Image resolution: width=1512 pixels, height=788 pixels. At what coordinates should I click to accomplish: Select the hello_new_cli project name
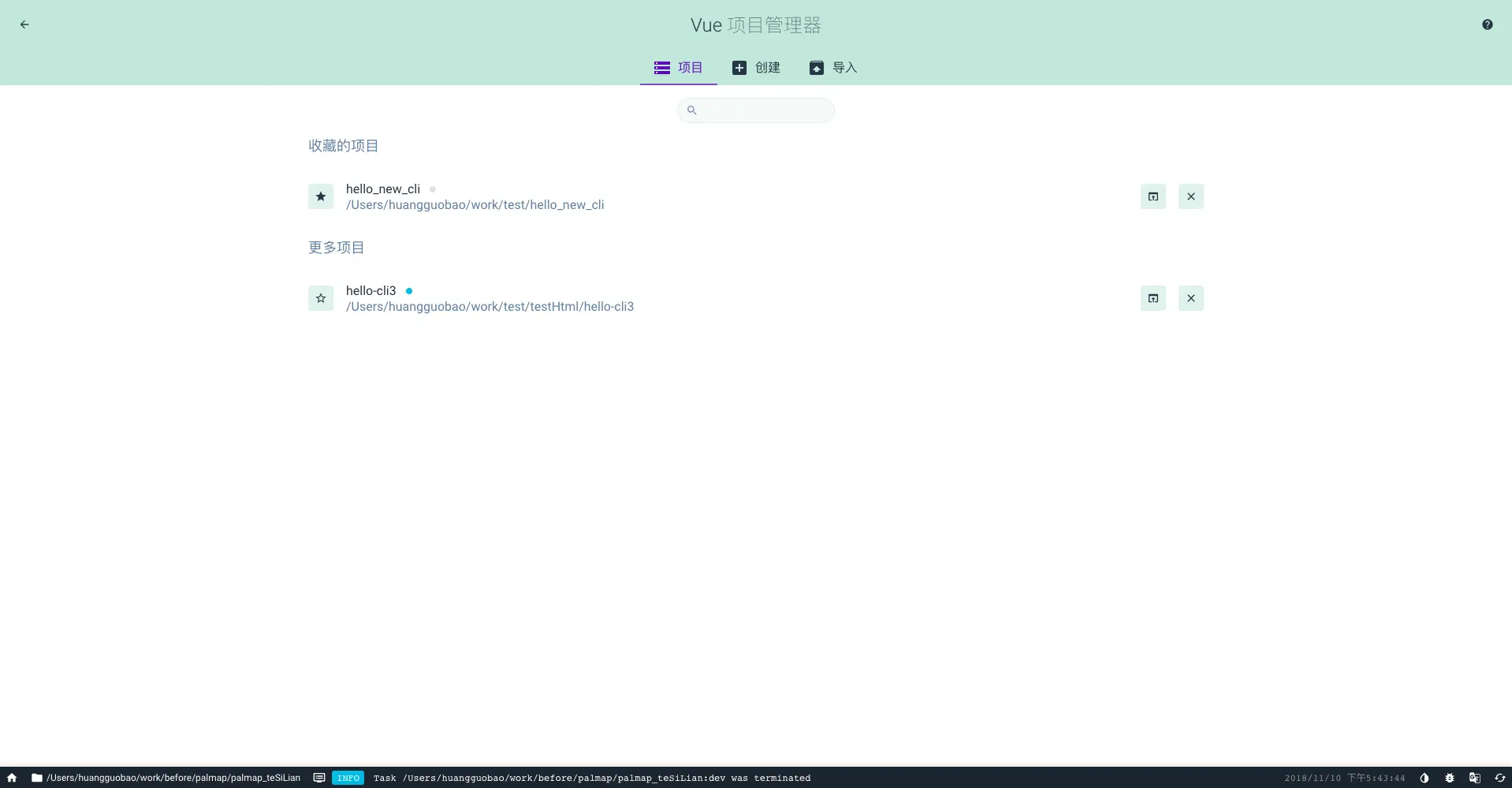383,189
